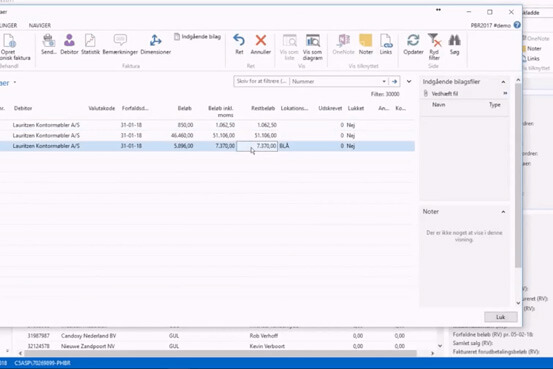
Task: Click the factbox vertical scrollbar
Action: [x=518, y=175]
